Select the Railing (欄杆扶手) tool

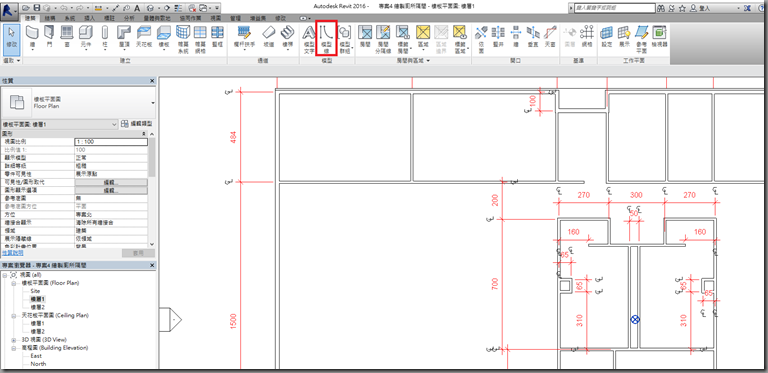click(x=244, y=38)
